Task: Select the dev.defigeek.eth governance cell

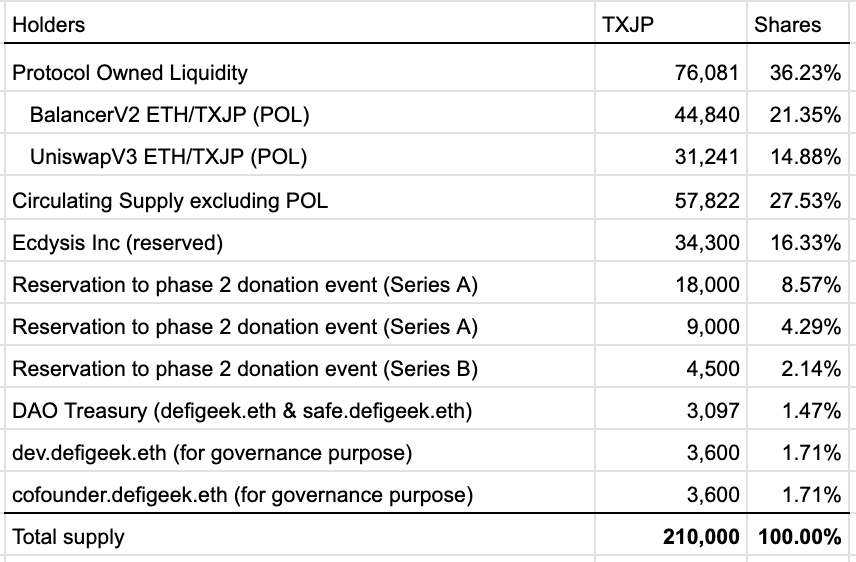Action: (x=212, y=453)
